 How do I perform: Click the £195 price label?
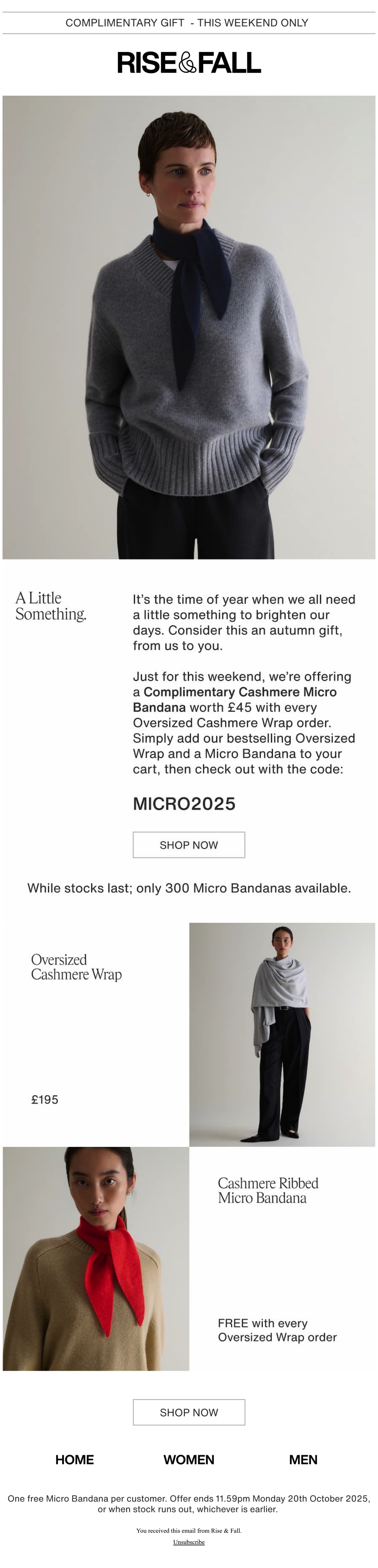44,1099
